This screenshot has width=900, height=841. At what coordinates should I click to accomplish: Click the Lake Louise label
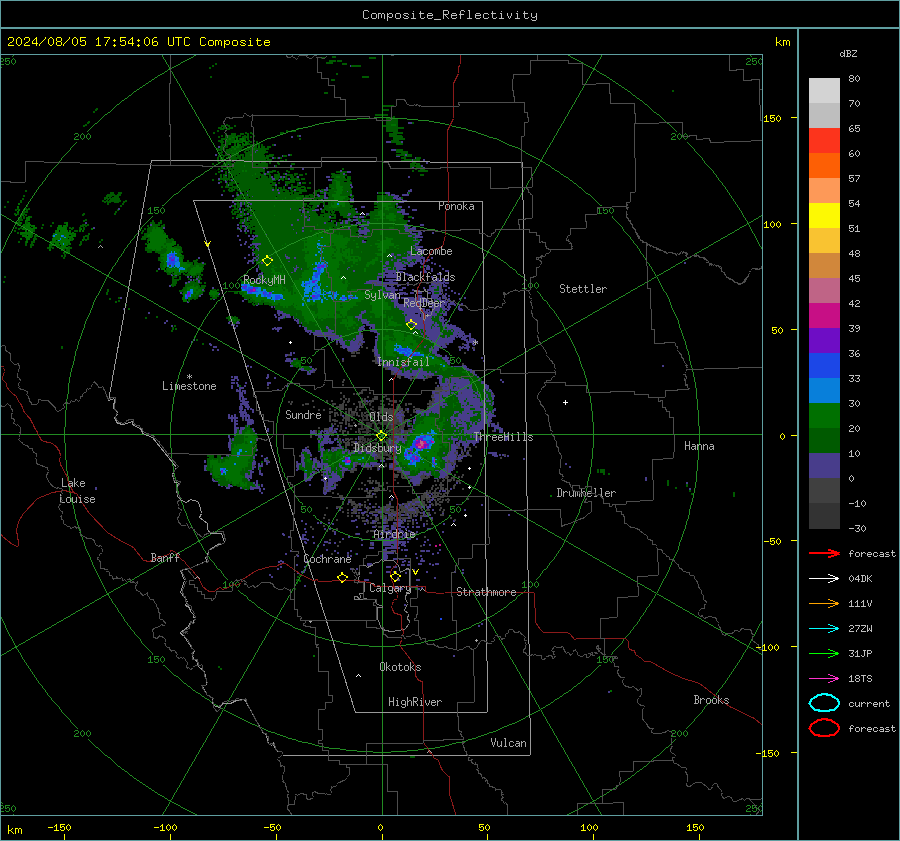(x=77, y=491)
